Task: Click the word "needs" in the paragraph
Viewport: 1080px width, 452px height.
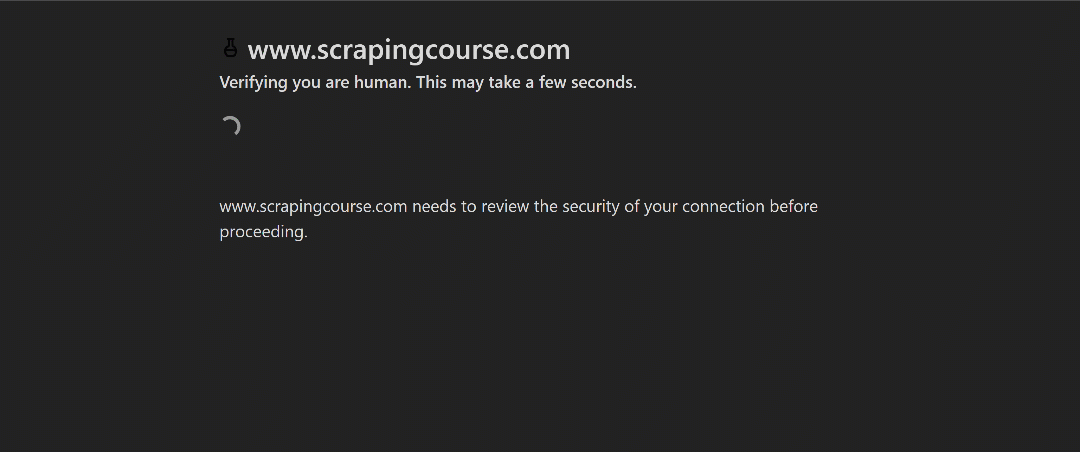Action: click(435, 207)
